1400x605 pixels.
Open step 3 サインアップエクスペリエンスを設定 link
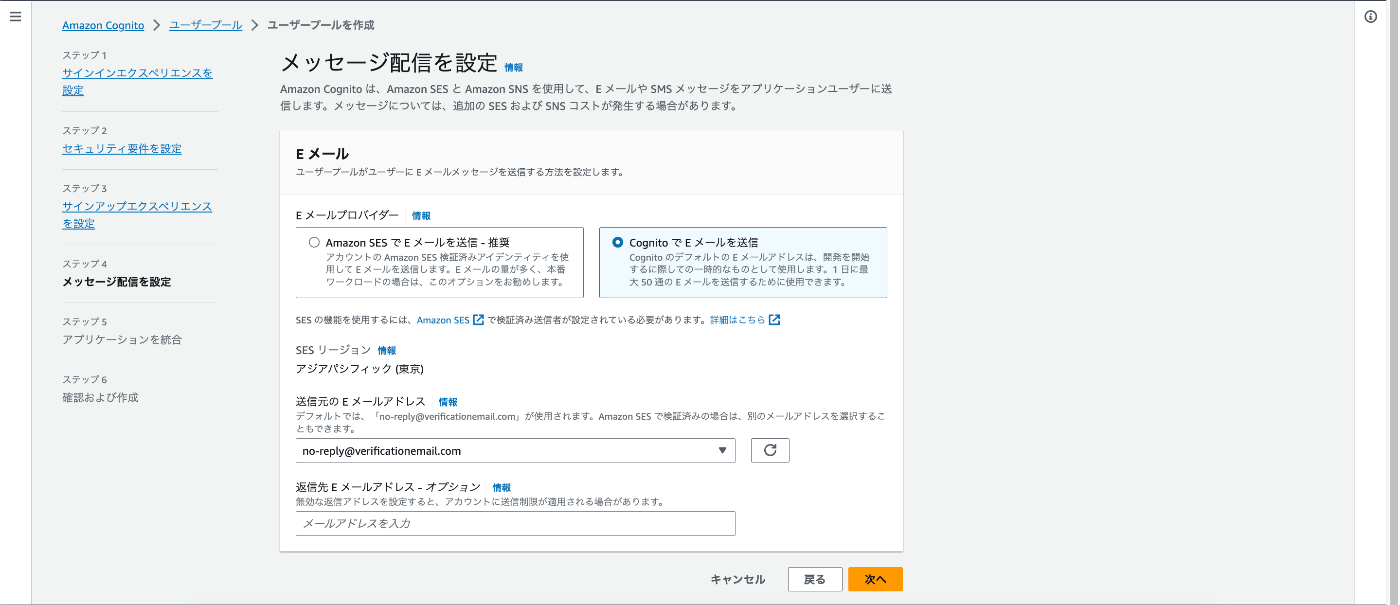(x=137, y=215)
